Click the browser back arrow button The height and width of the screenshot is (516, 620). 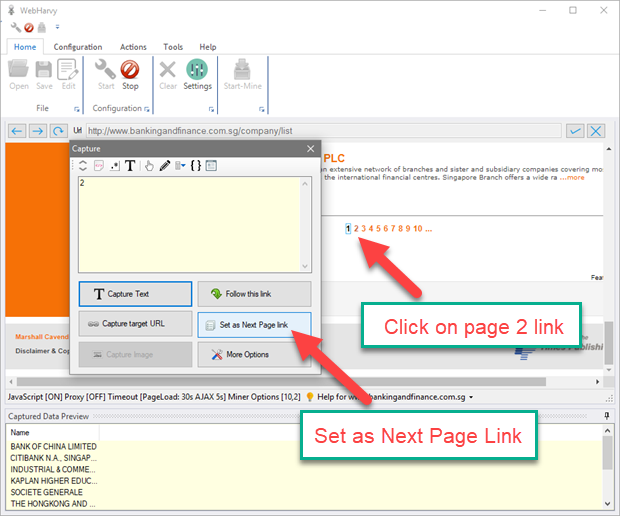[17, 130]
